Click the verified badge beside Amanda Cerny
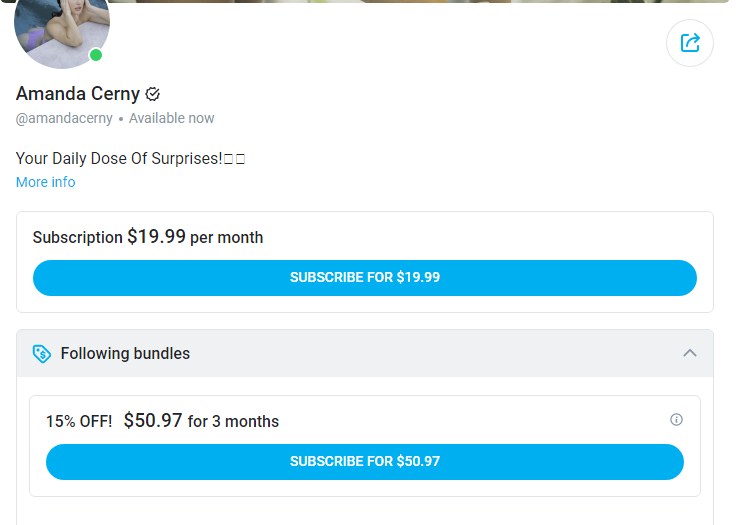Image resolution: width=740 pixels, height=525 pixels. 152,94
